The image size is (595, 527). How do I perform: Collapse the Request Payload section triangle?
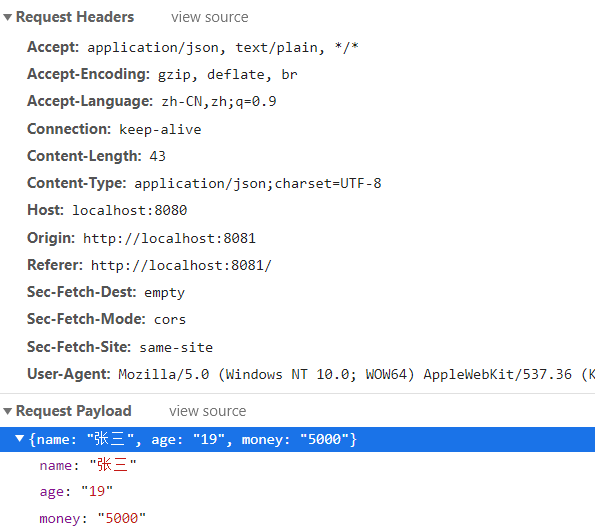tap(8, 411)
